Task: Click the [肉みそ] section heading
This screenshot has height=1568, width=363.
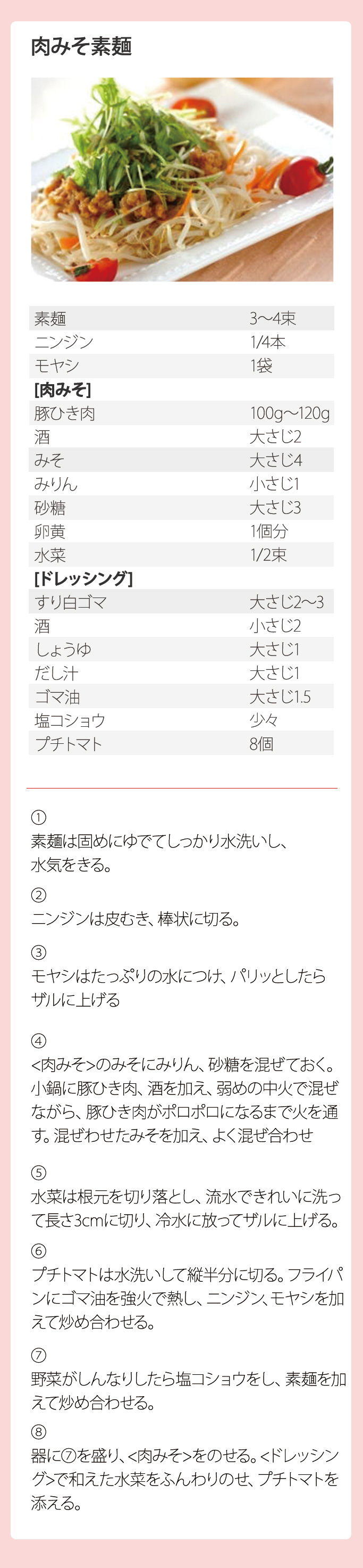Action: tap(63, 389)
